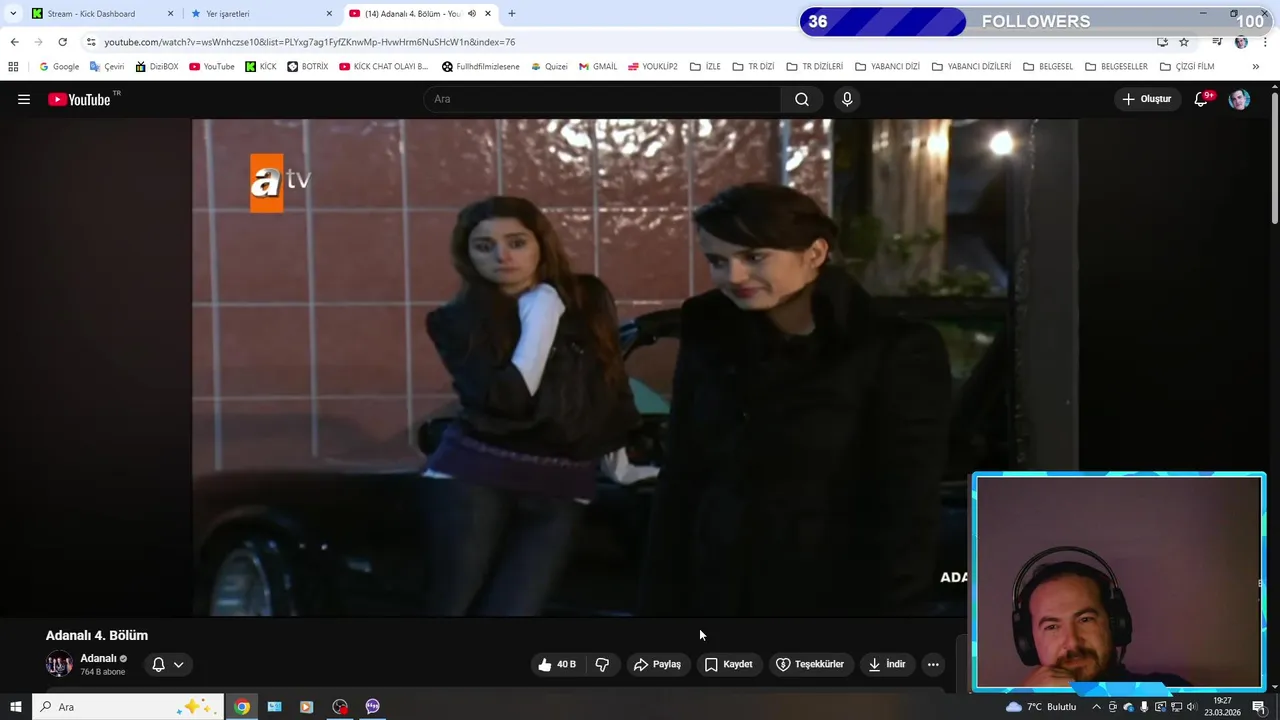Click the Windows taskbar search box
The height and width of the screenshot is (720, 1280).
coord(128,707)
